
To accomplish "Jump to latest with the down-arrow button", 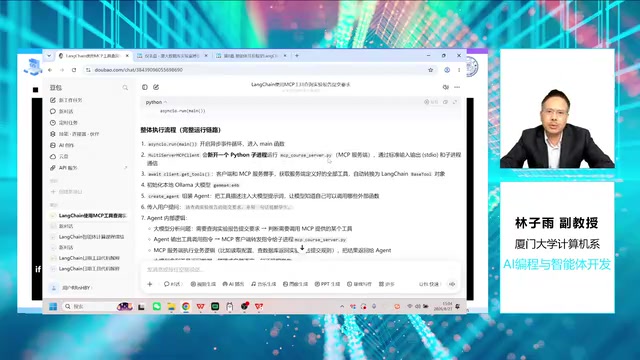I will coord(302,248).
